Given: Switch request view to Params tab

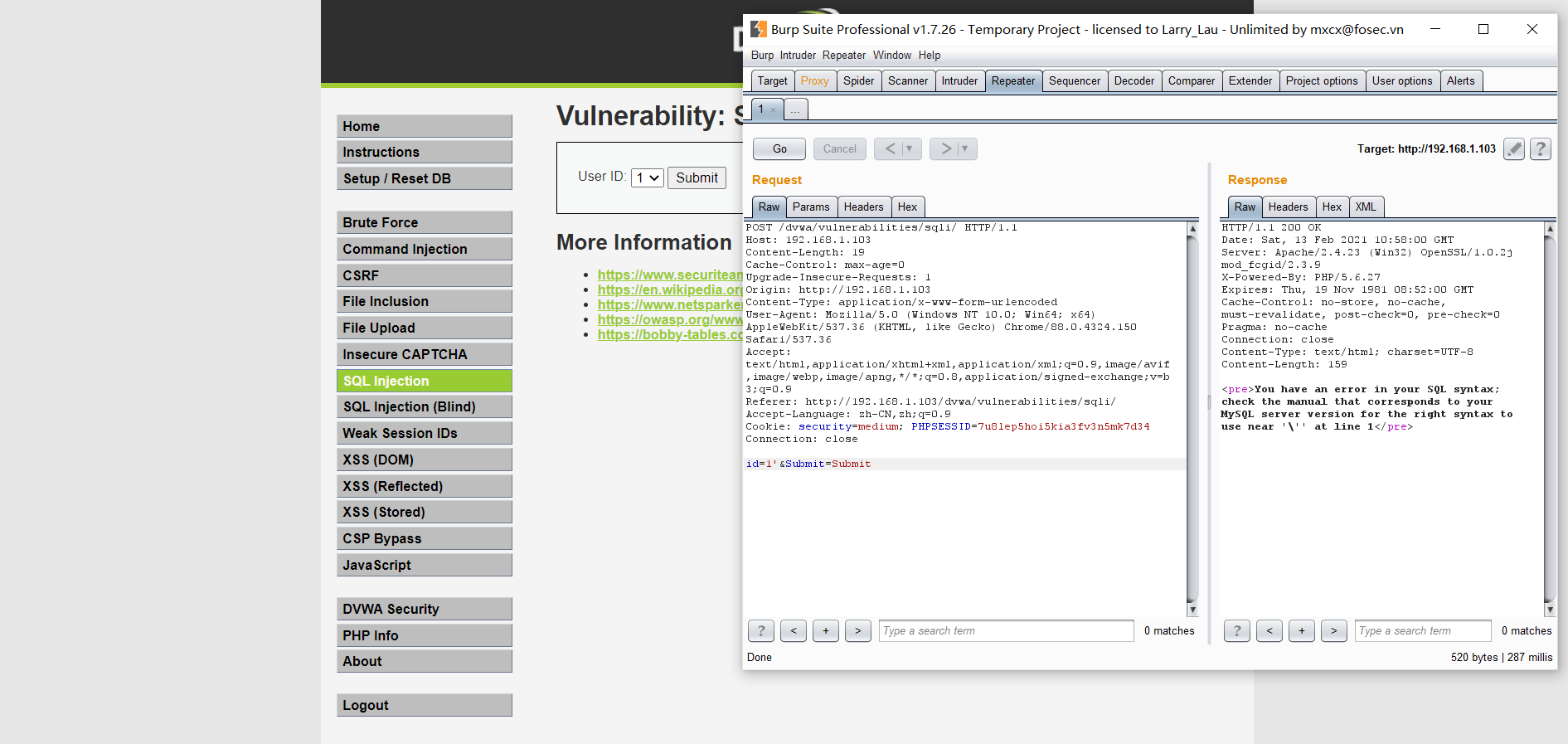Looking at the screenshot, I should pyautogui.click(x=810, y=207).
